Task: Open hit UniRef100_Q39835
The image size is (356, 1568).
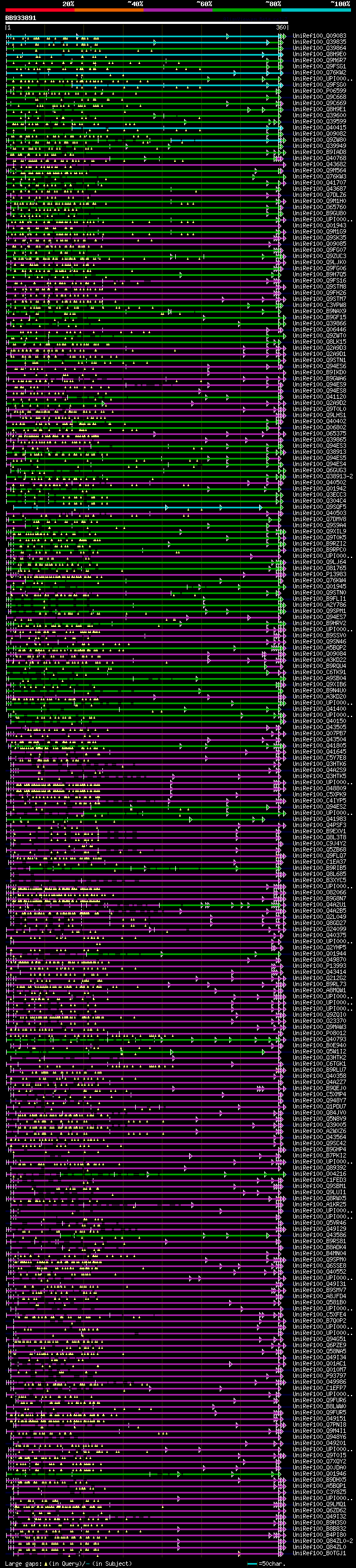Action: pyautogui.click(x=319, y=42)
